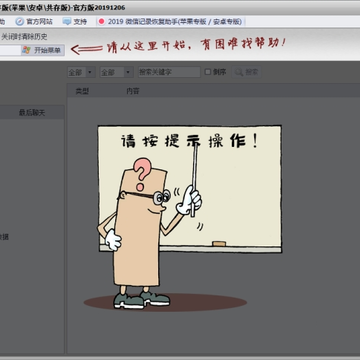
Task: Open the 支持 support chat item
Action: [75, 22]
